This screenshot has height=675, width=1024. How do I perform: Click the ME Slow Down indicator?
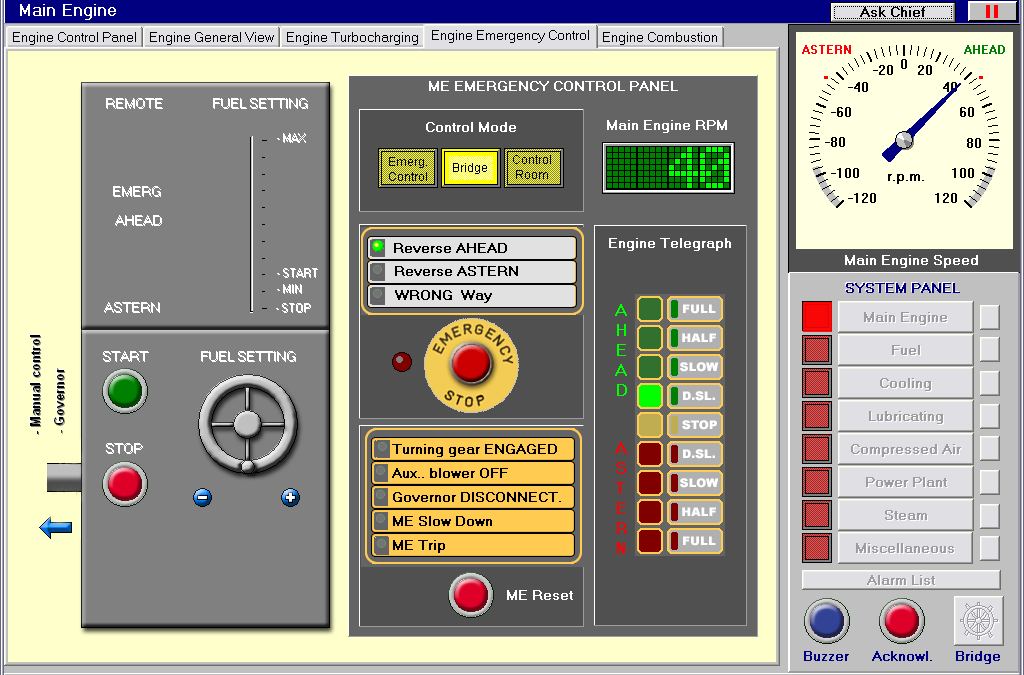472,521
